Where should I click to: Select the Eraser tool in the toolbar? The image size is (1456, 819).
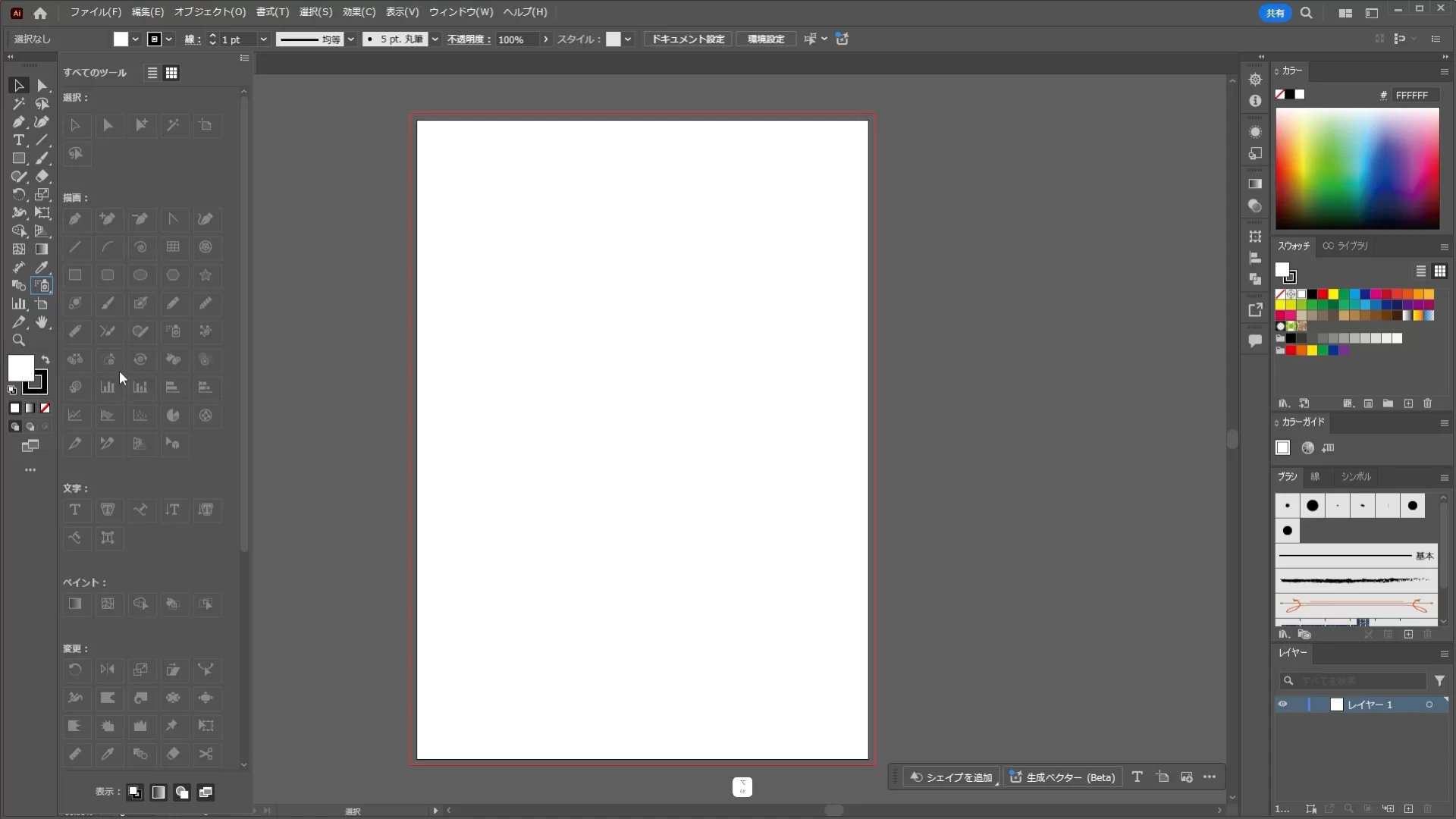click(x=42, y=177)
